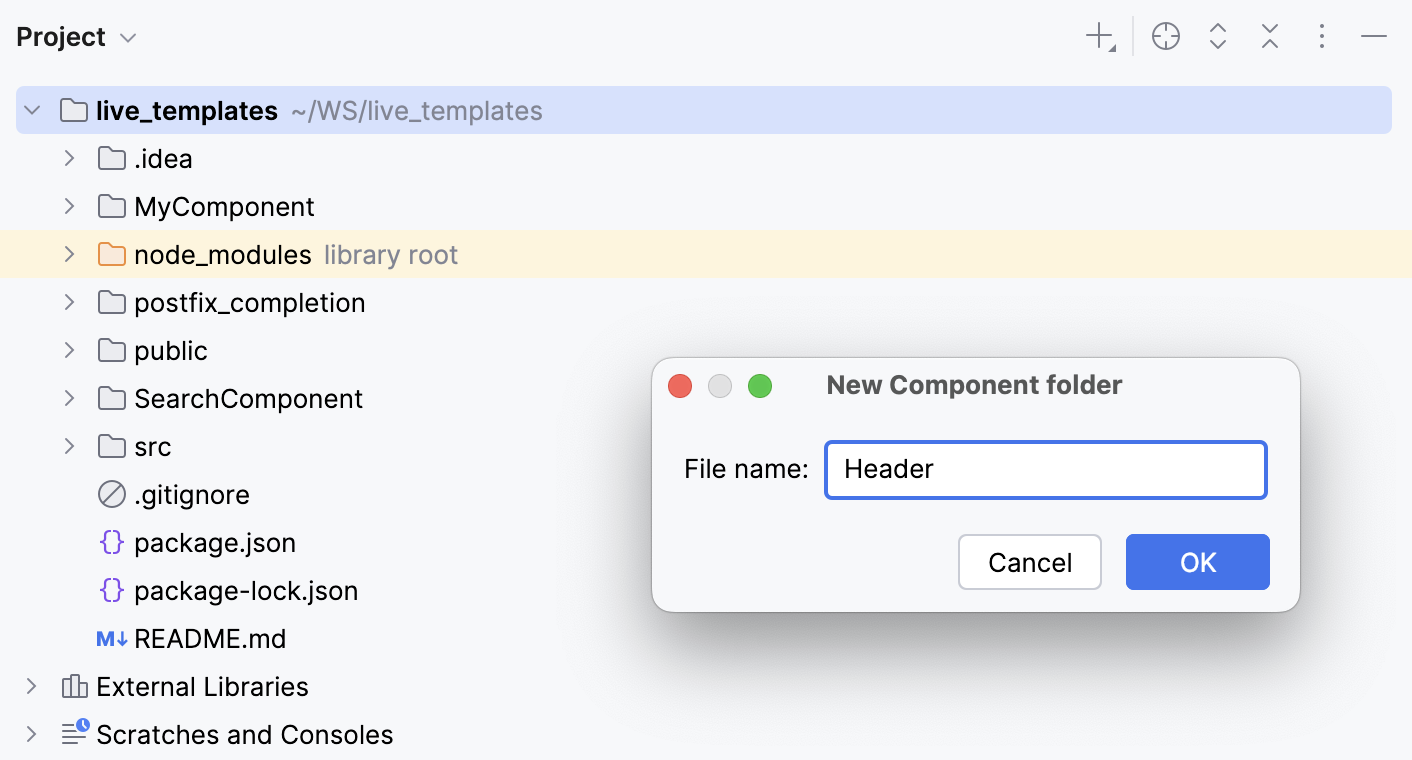Click the Expand All icon

pyautogui.click(x=1217, y=36)
